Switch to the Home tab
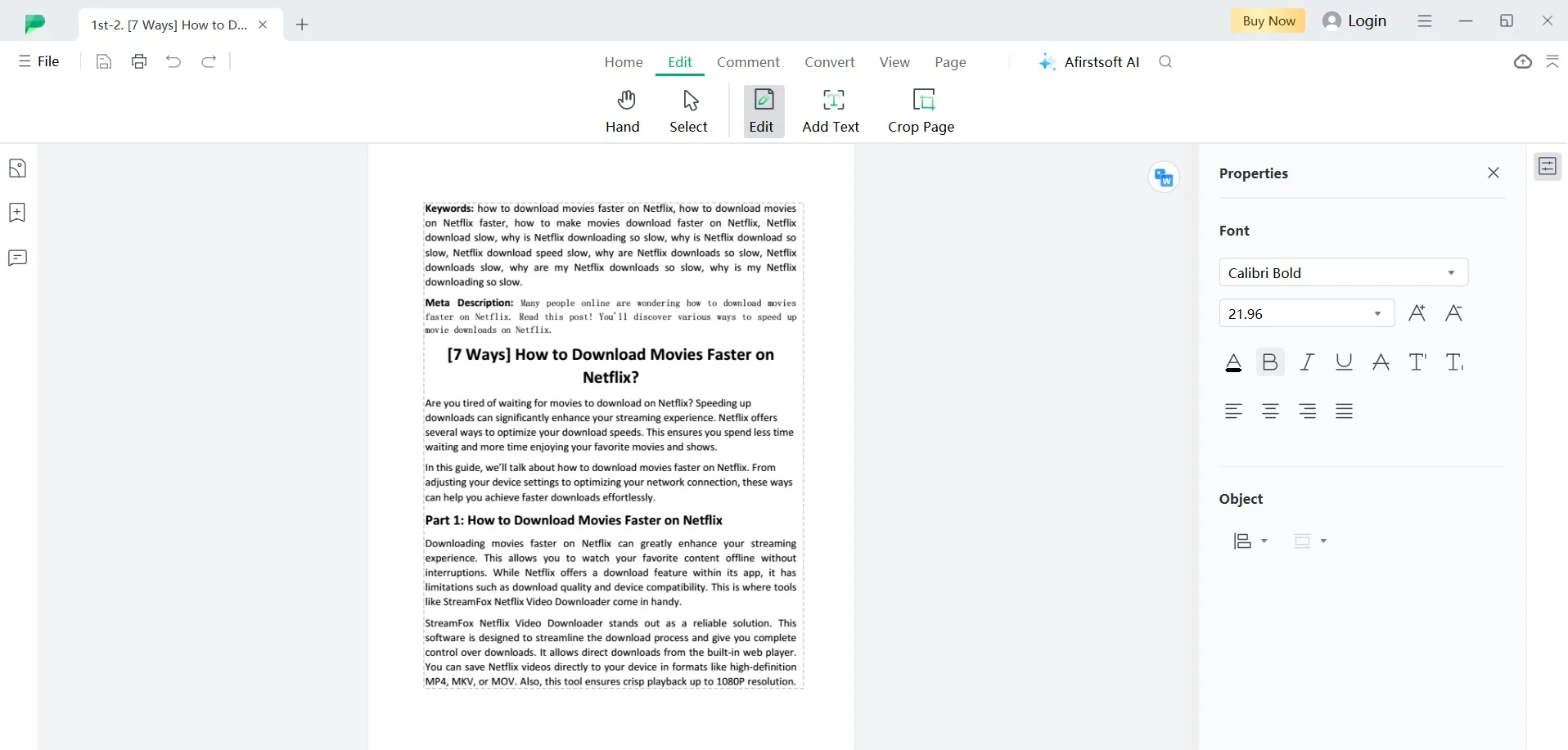 click(x=624, y=62)
